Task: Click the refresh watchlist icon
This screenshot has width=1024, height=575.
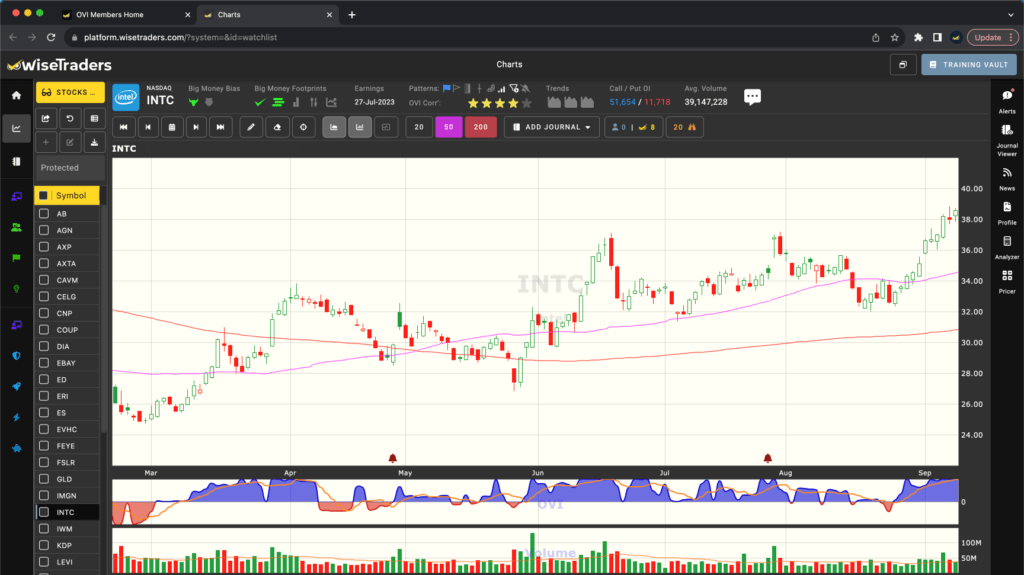Action: (70, 118)
